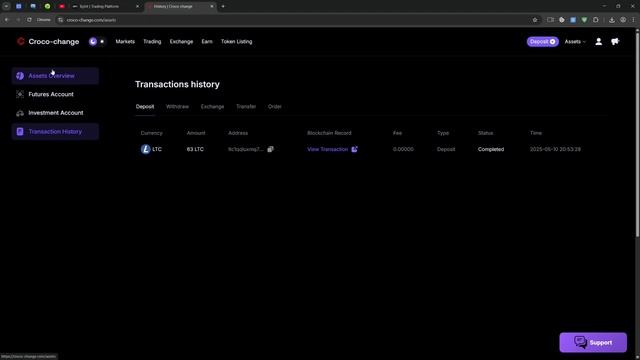Open the pinned green circle tab

click(x=47, y=7)
